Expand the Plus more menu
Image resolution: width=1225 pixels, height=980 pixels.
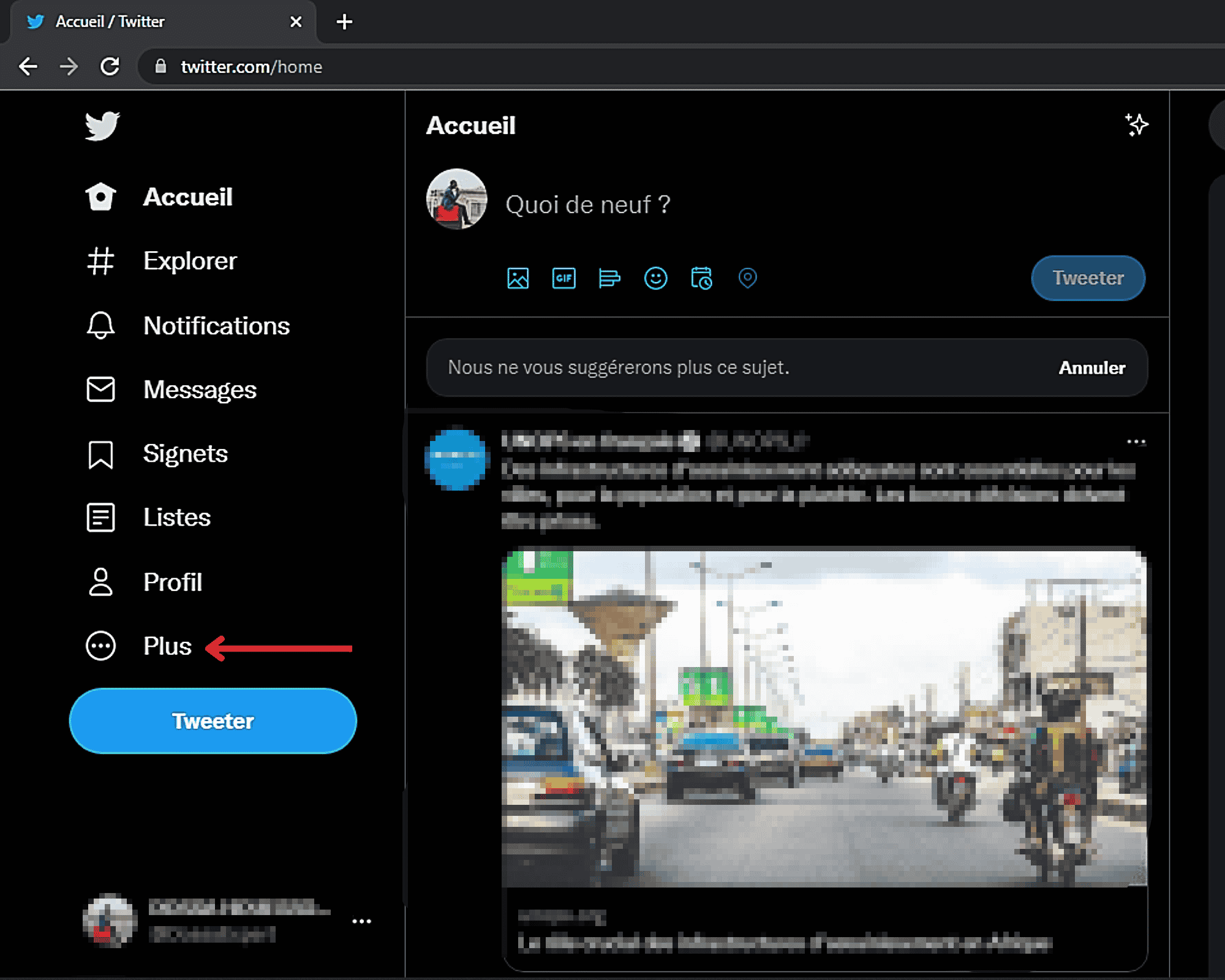click(x=139, y=646)
